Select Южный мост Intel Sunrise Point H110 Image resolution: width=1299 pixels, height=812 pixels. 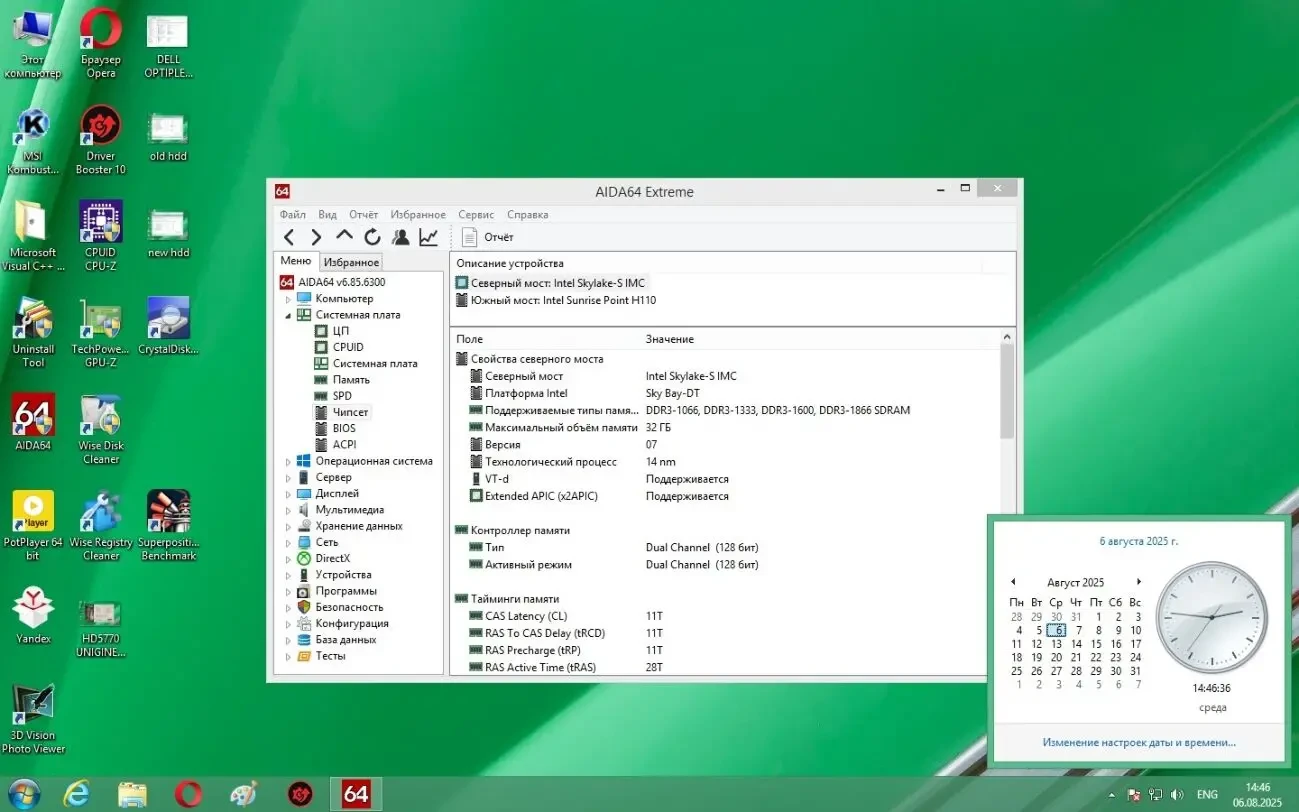tap(563, 300)
